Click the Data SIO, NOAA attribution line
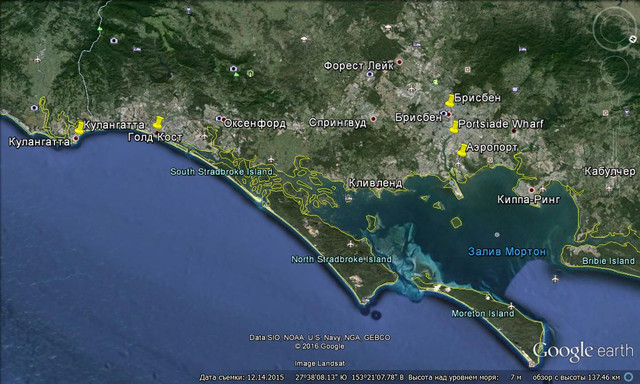Viewport: 640px width, 384px height. (320, 337)
